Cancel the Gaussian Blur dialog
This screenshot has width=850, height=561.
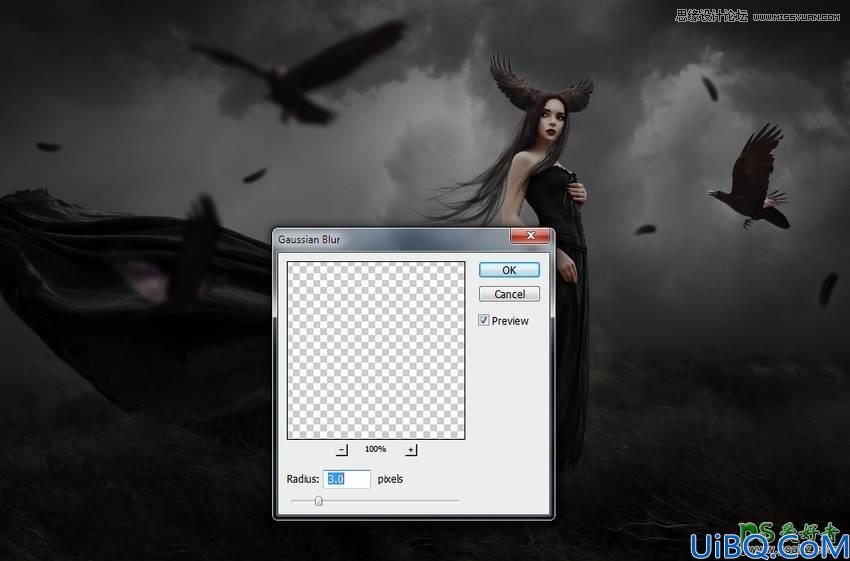pyautogui.click(x=509, y=294)
